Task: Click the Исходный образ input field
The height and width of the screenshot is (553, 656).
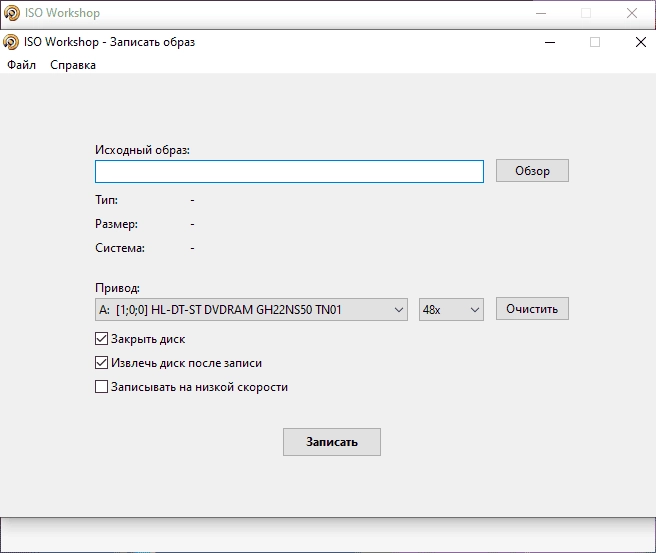Action: coord(289,171)
